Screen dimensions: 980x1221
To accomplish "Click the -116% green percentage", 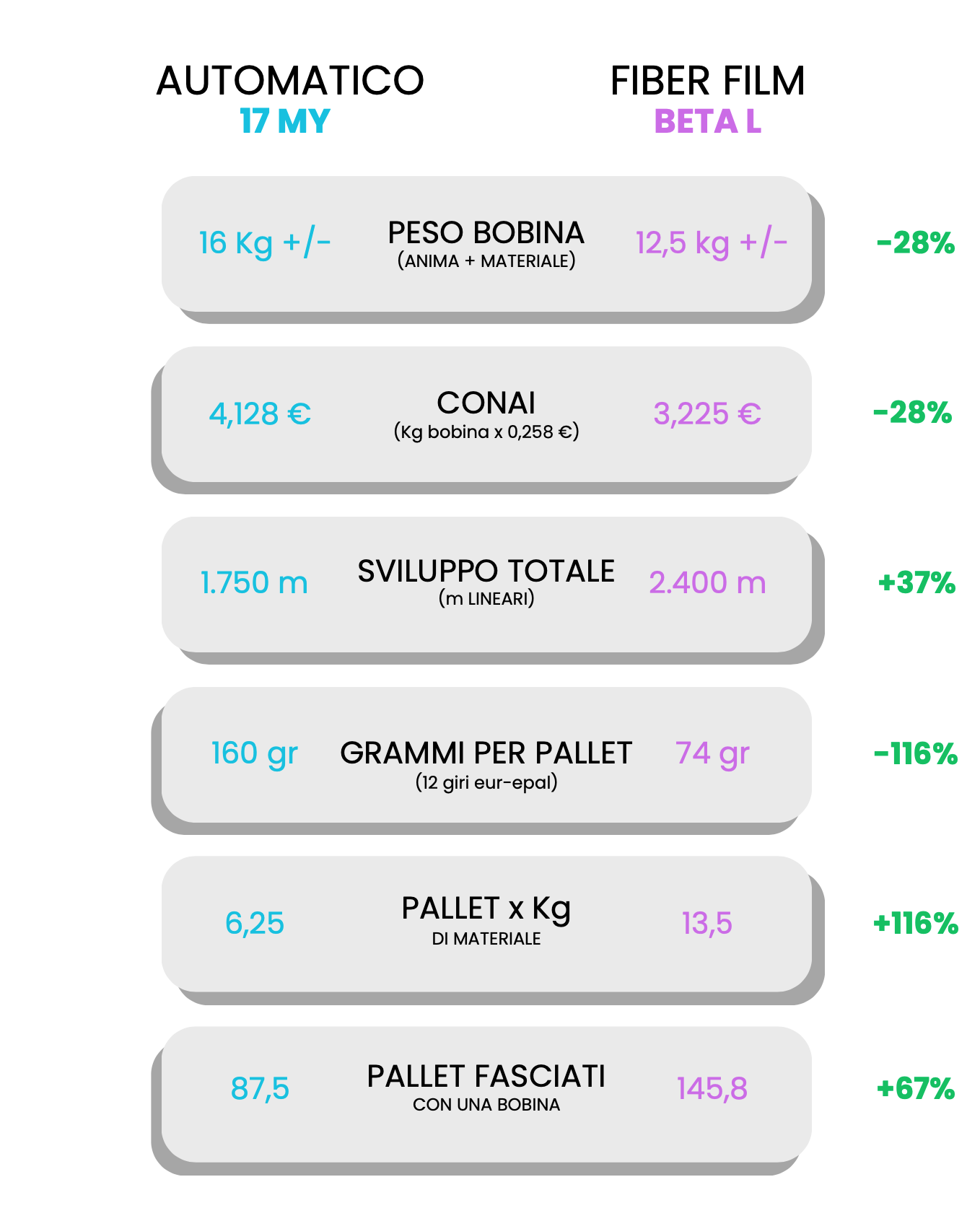I will (x=916, y=754).
